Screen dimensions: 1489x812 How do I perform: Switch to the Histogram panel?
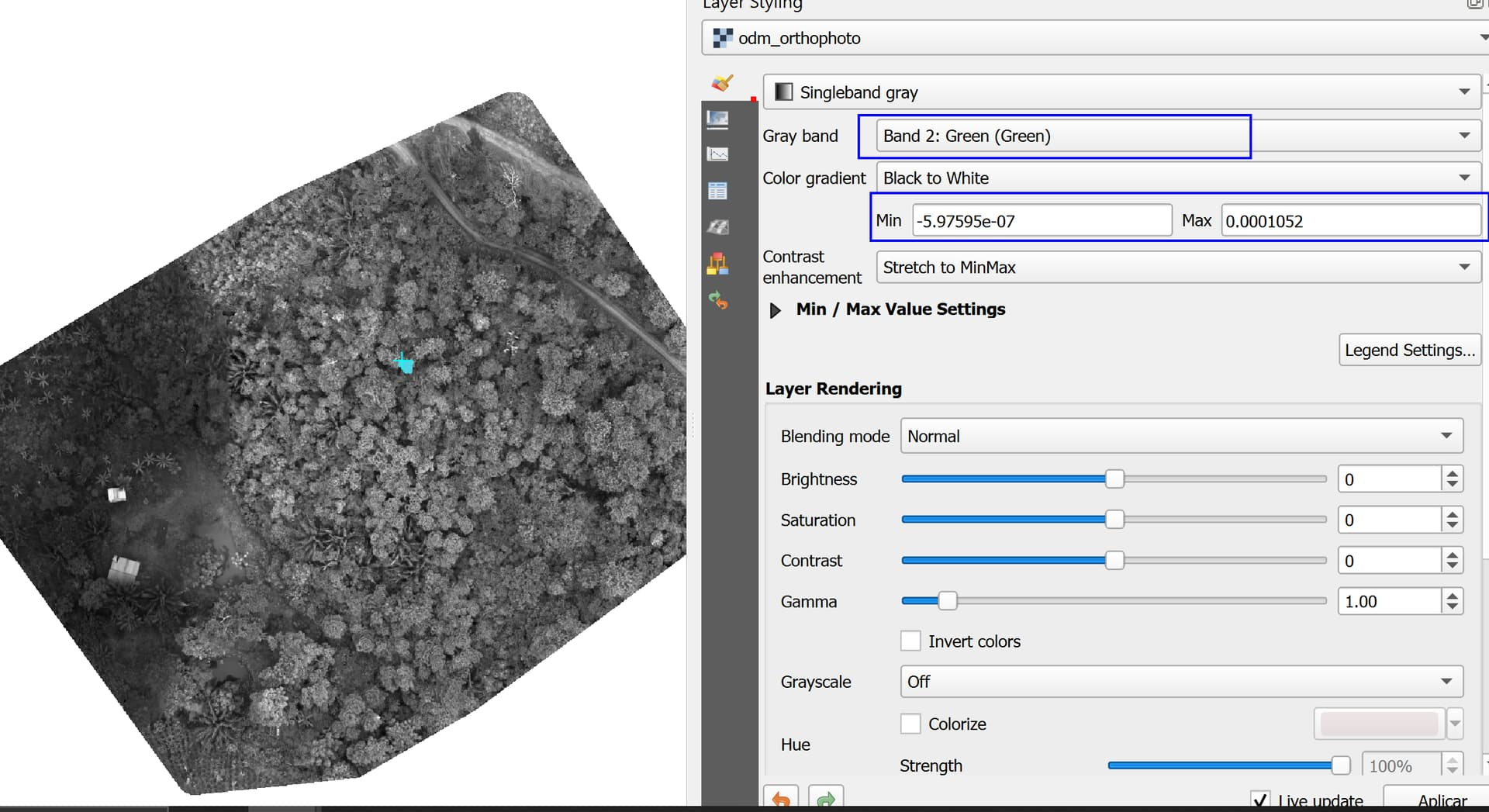point(717,154)
